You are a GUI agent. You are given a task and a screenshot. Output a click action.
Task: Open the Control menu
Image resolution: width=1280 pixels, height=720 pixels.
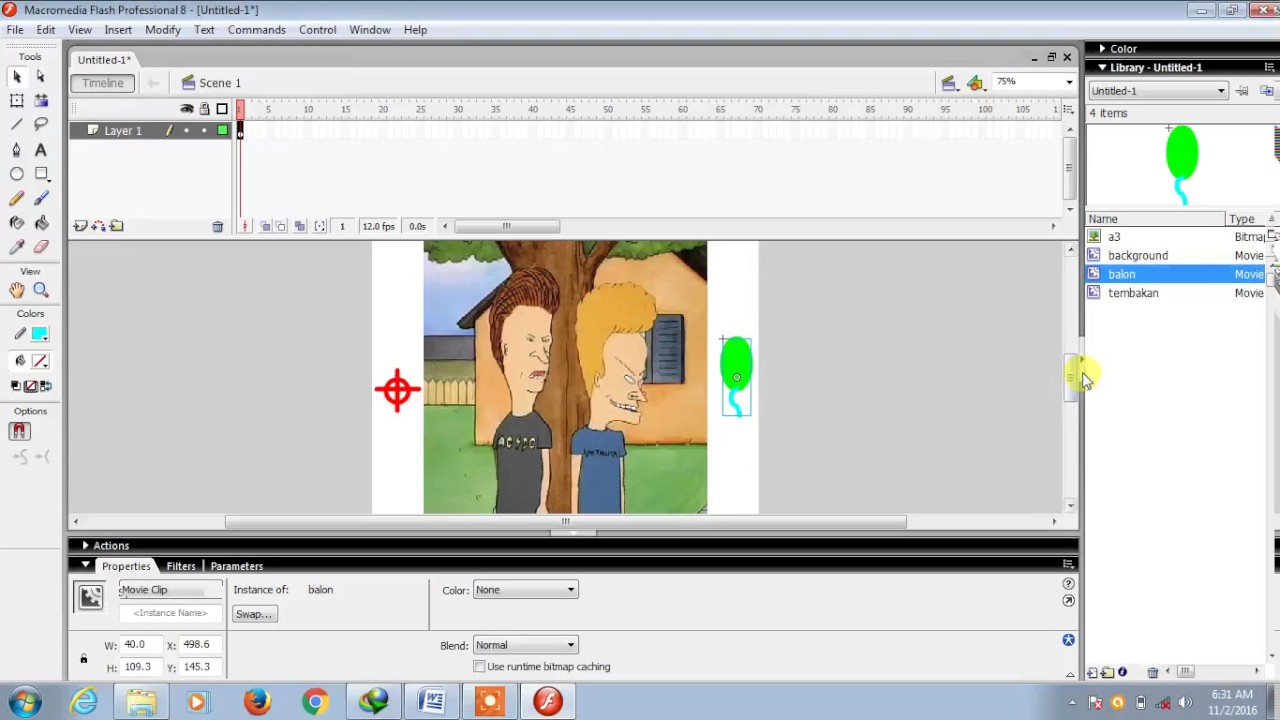[318, 30]
